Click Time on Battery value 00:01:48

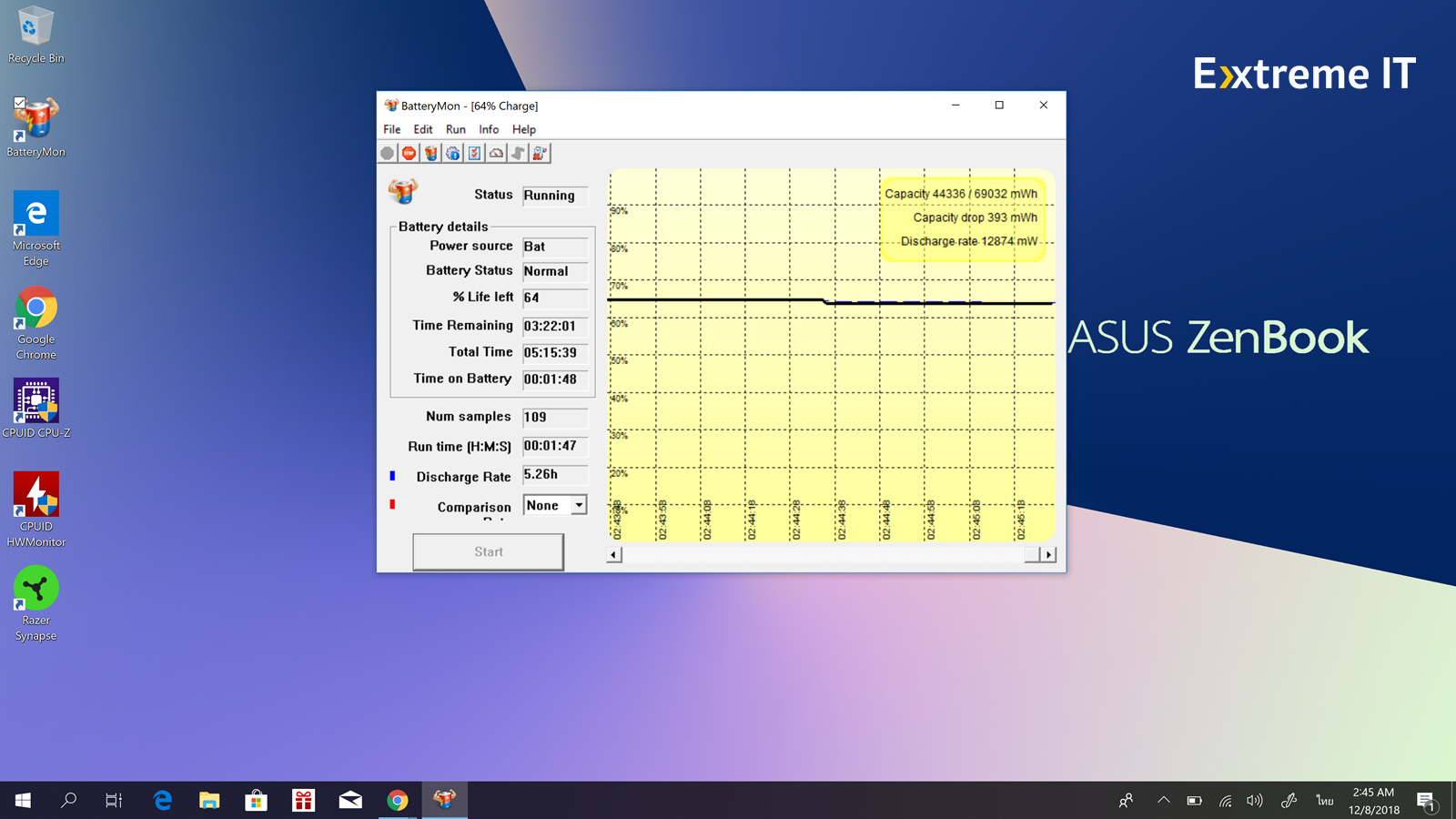coord(555,379)
